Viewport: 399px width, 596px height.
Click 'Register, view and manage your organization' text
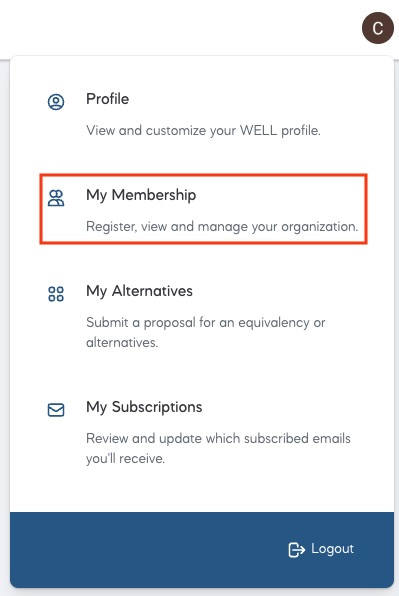coord(222,227)
